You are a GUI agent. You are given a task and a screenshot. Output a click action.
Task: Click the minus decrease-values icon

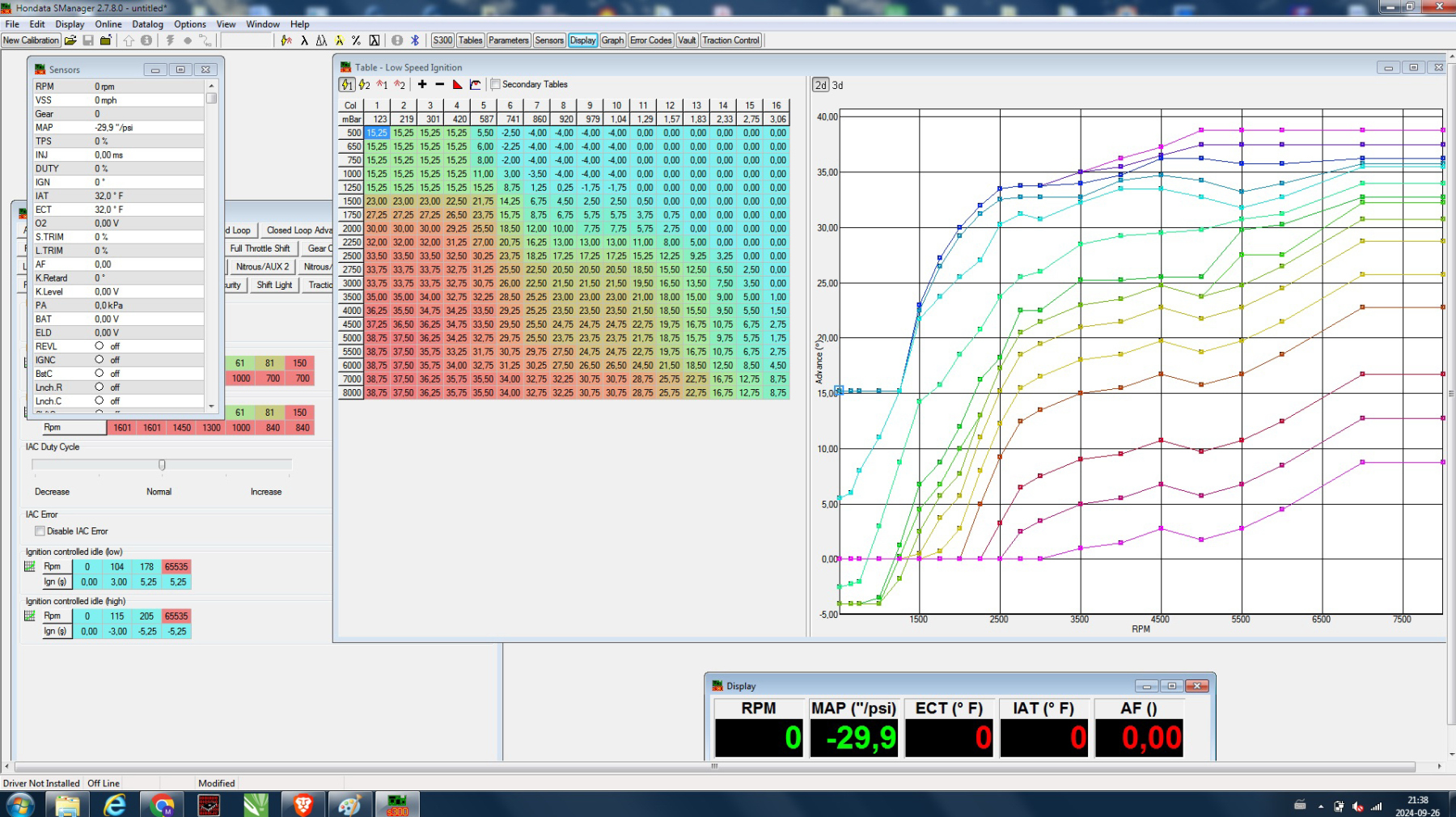coord(440,84)
